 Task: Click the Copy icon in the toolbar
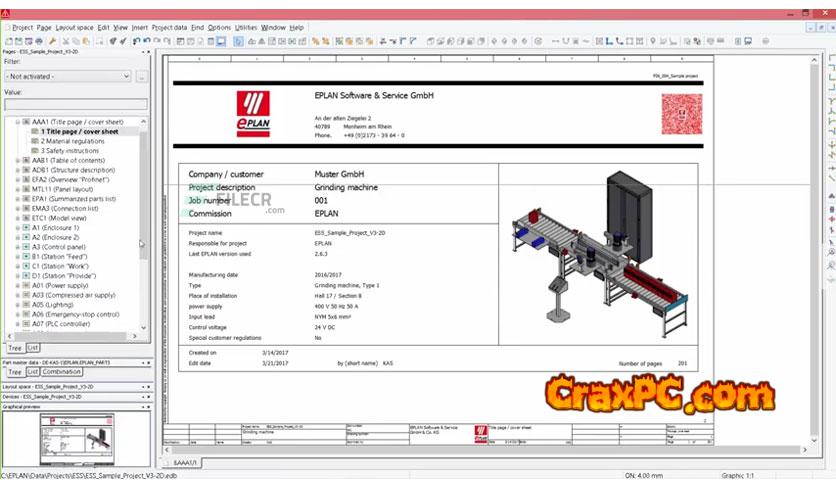pyautogui.click(x=76, y=41)
